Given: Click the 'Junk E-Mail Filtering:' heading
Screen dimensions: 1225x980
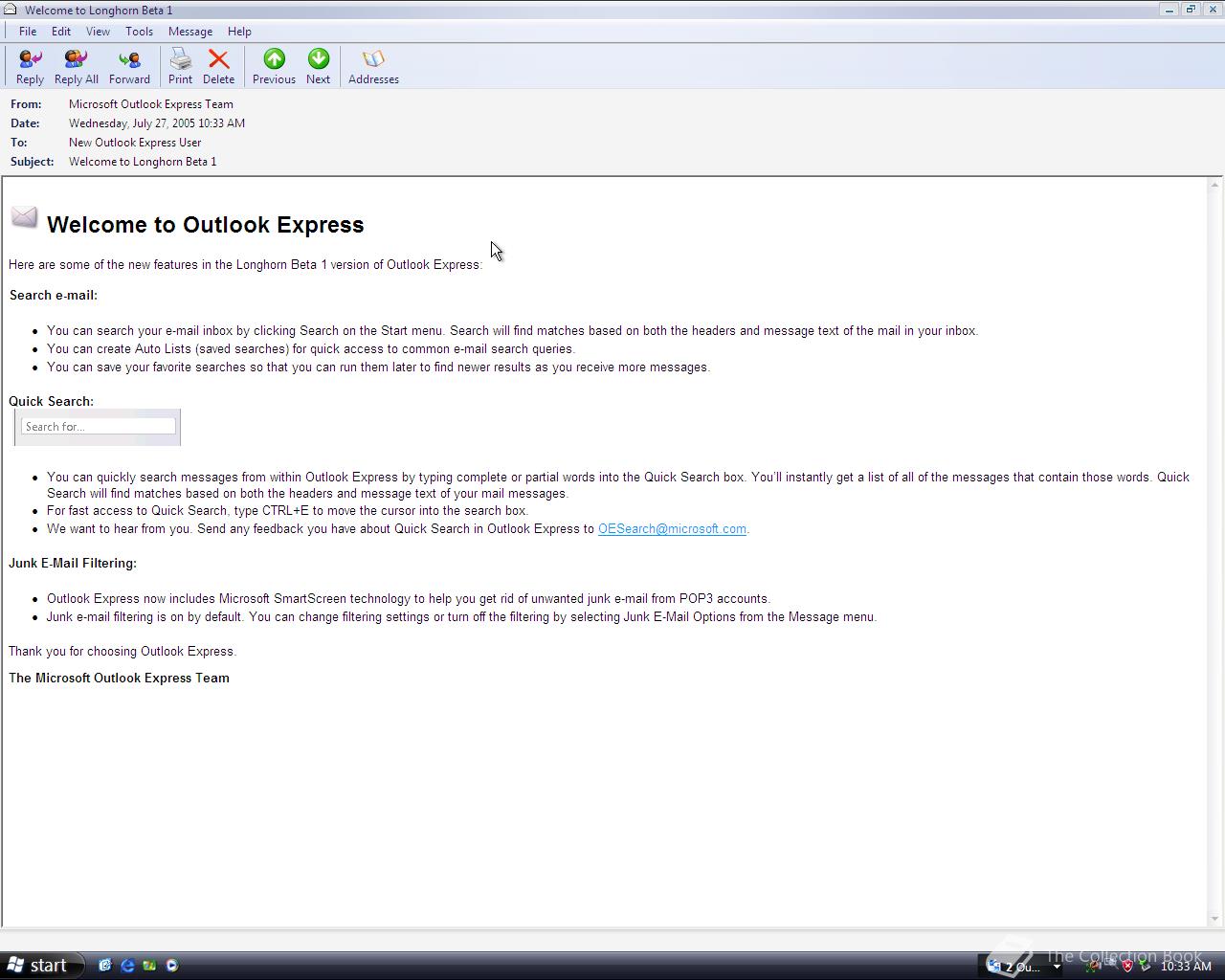Looking at the screenshot, I should pyautogui.click(x=73, y=563).
